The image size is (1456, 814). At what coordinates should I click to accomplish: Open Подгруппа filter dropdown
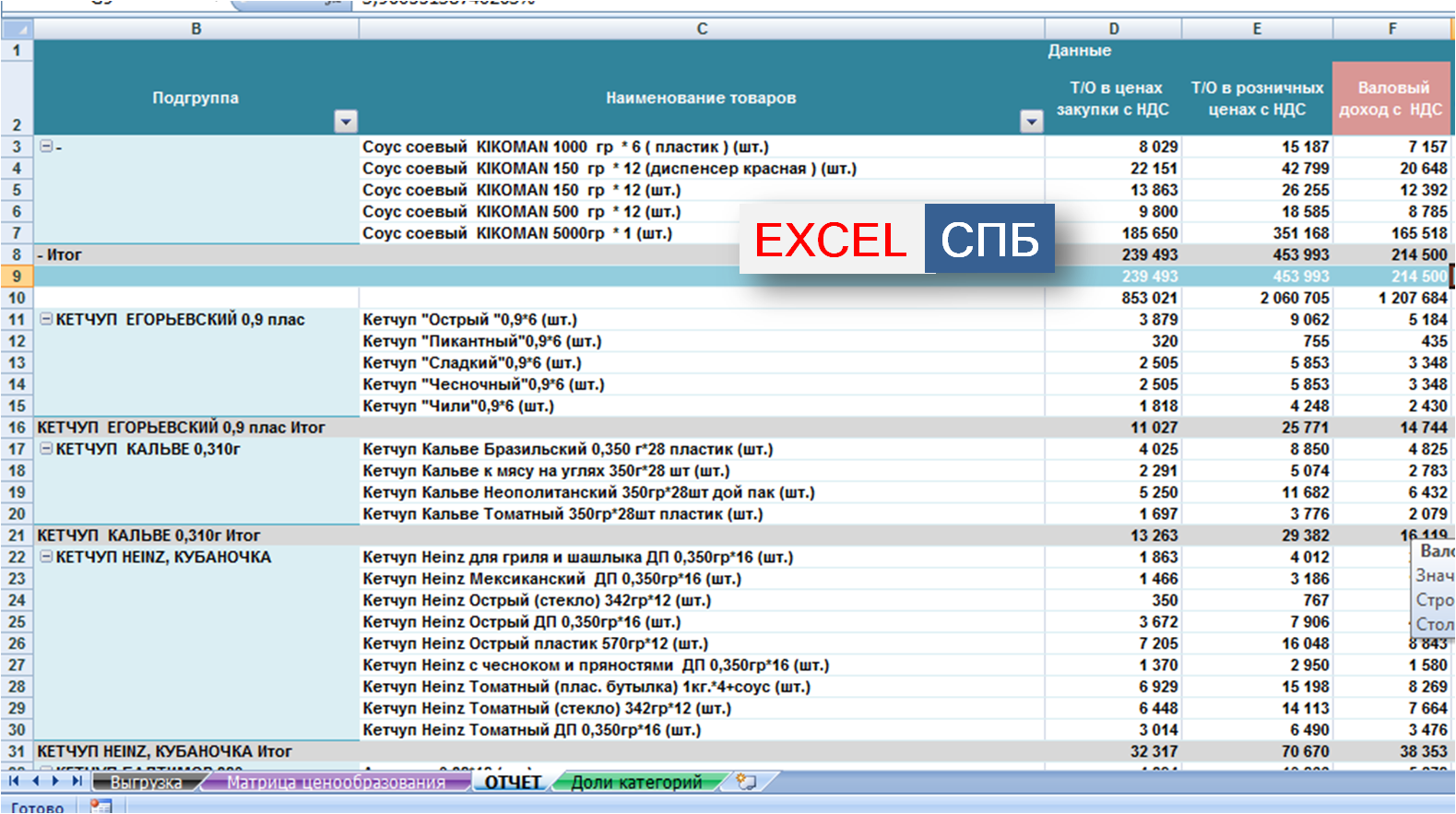(345, 122)
